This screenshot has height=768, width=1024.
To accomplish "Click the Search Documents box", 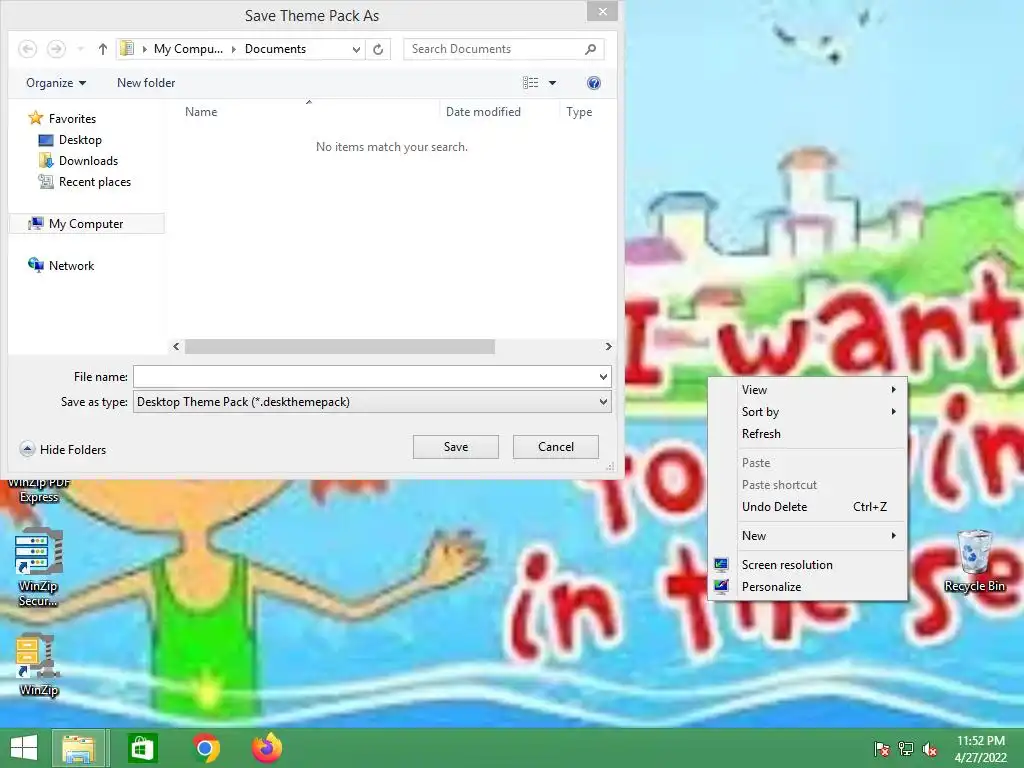I will (x=493, y=49).
